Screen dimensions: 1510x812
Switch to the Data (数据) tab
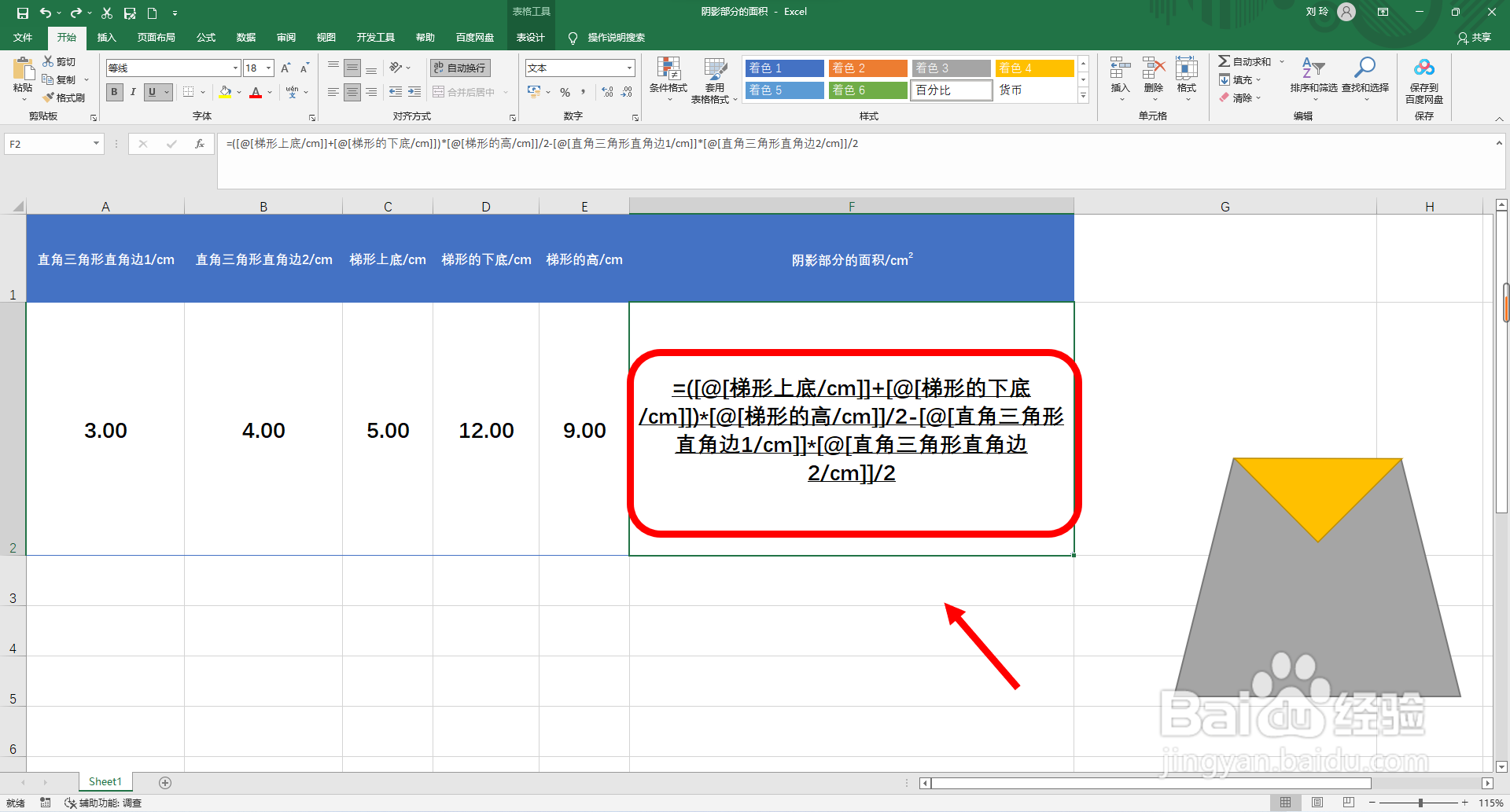[246, 38]
